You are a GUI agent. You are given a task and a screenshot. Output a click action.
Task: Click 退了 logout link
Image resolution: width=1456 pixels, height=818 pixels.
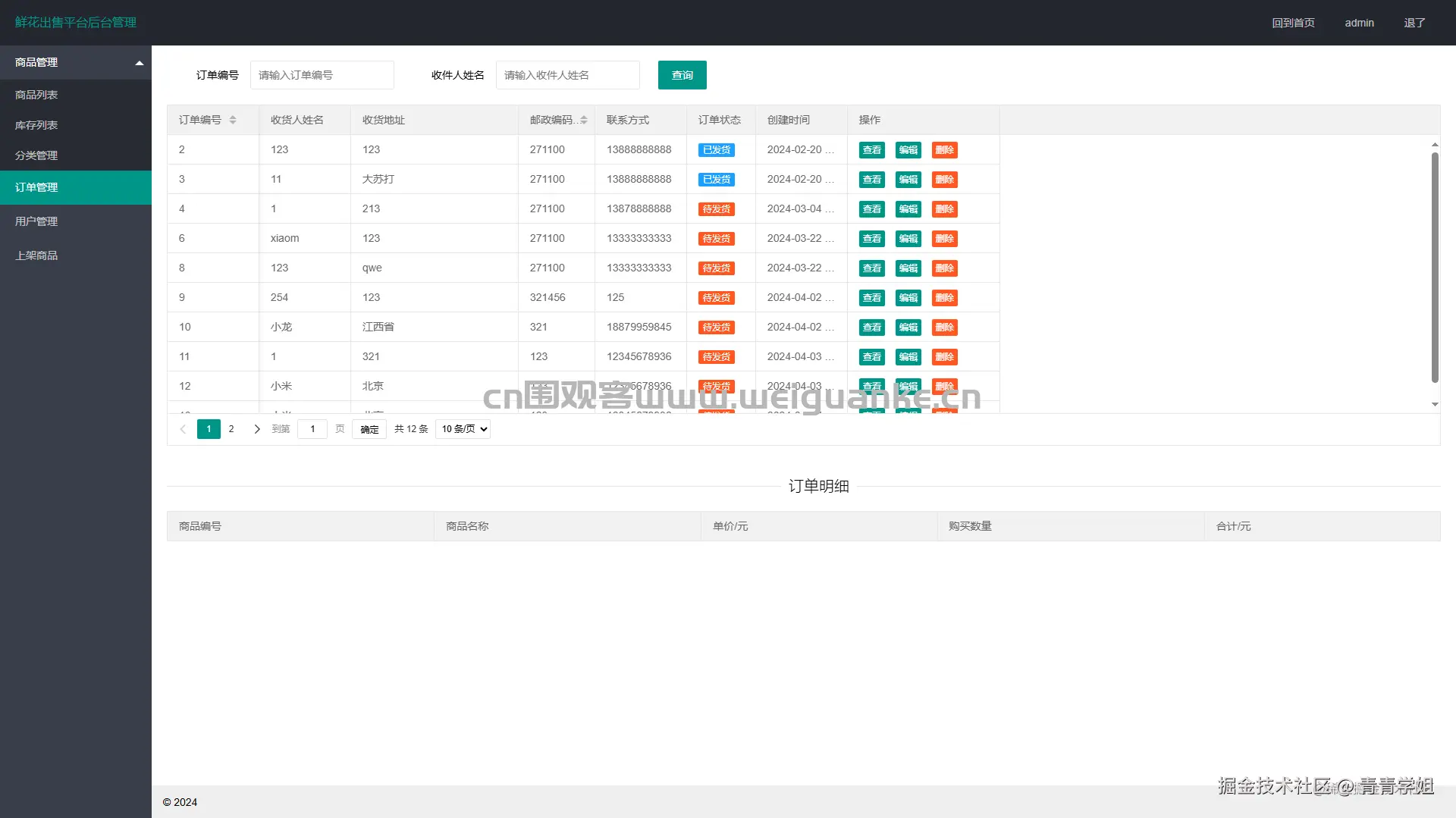click(1414, 23)
